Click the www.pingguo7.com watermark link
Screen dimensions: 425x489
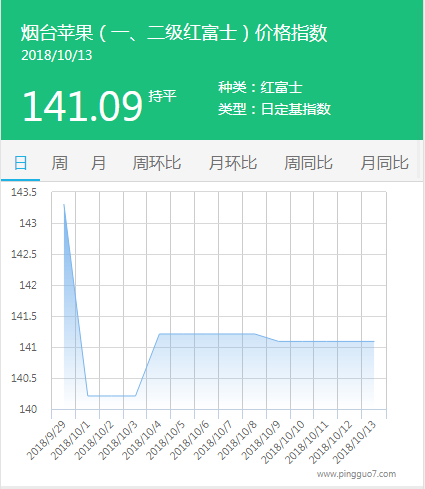point(356,474)
